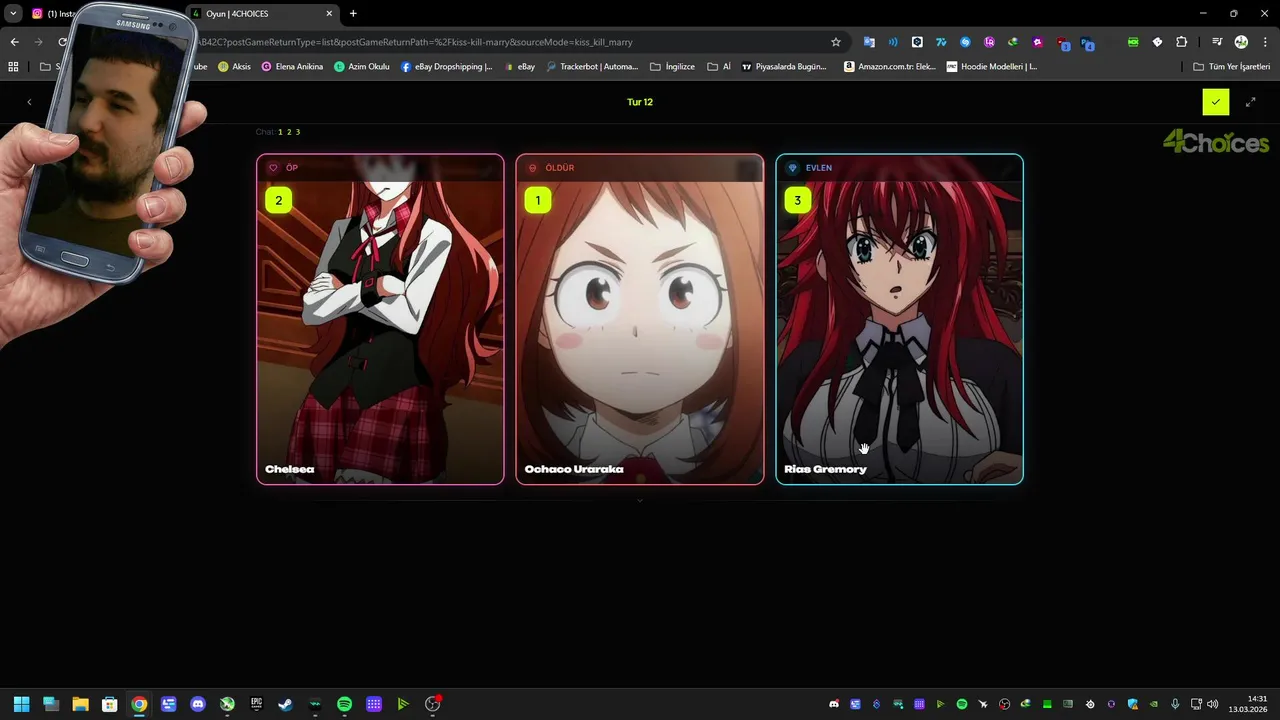Screen dimensions: 1280x720
Task: Click the number 1 badge on Ochaco card
Action: coord(537,200)
